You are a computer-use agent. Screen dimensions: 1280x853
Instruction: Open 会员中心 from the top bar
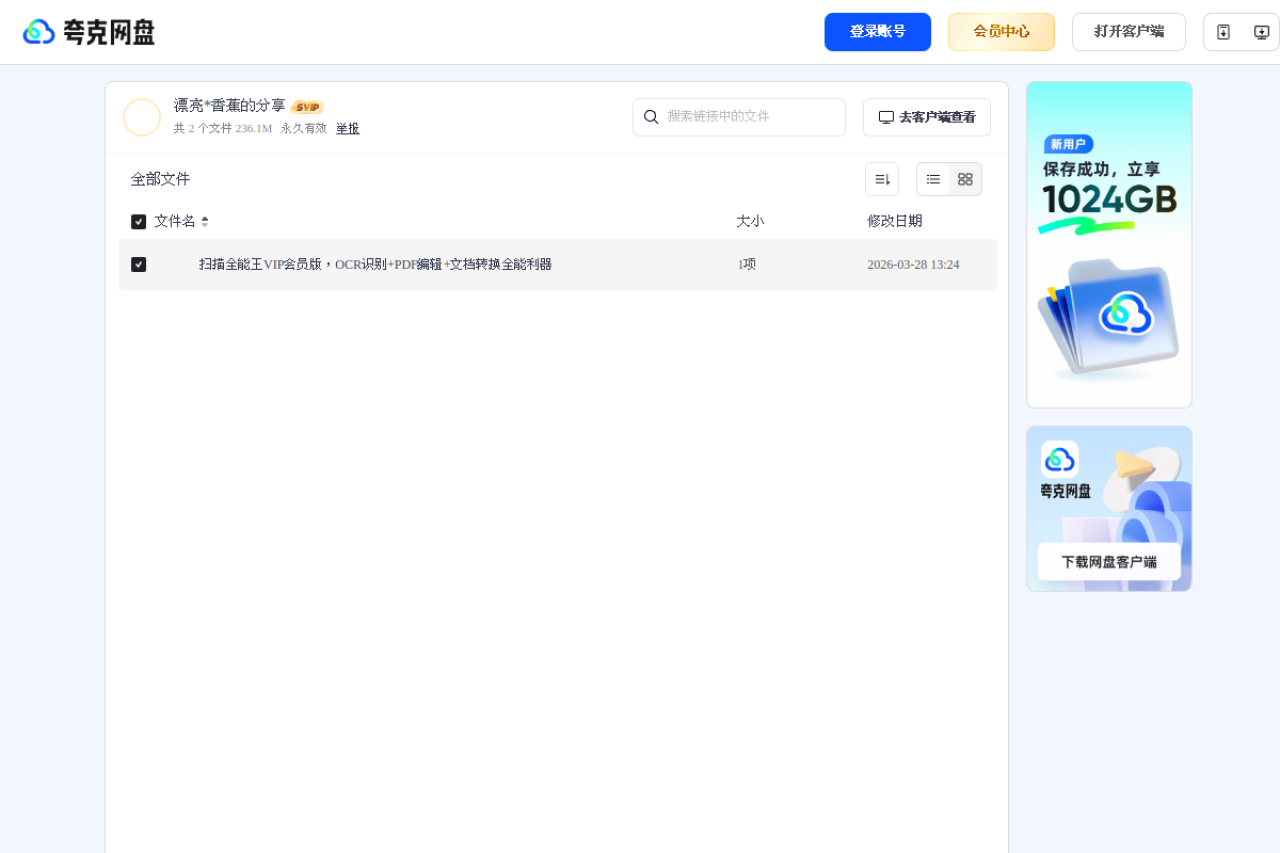pos(1001,31)
